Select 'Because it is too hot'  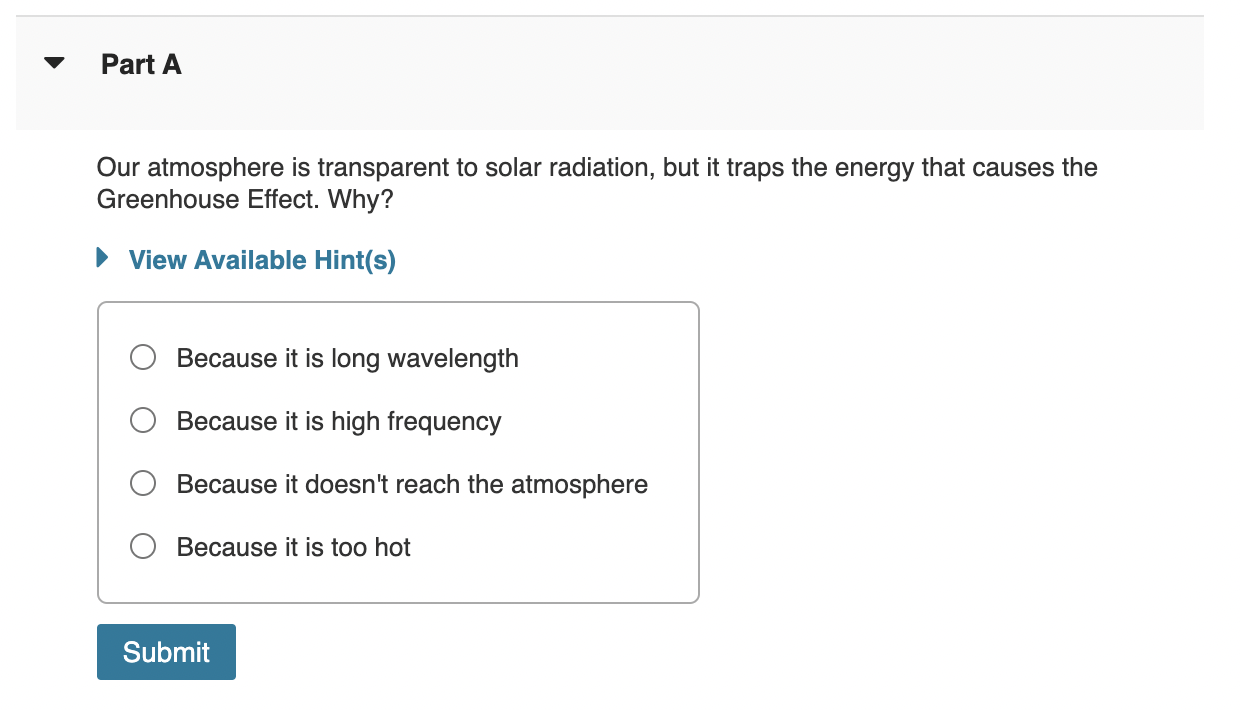(293, 547)
